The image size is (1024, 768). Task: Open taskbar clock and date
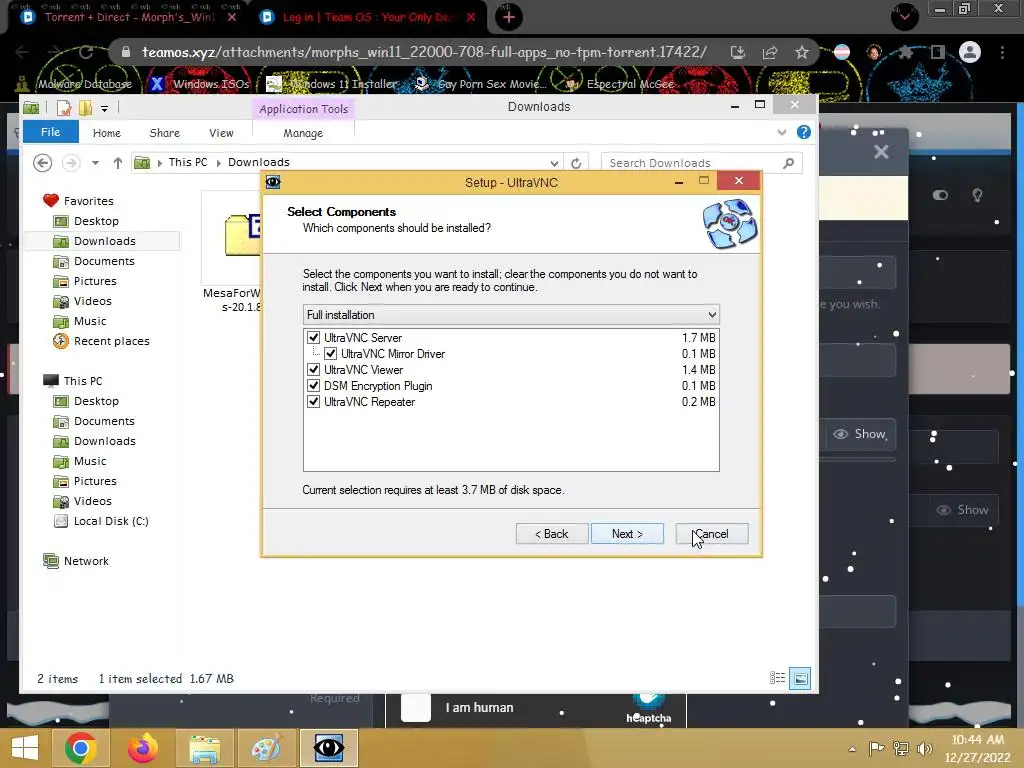pyautogui.click(x=978, y=748)
